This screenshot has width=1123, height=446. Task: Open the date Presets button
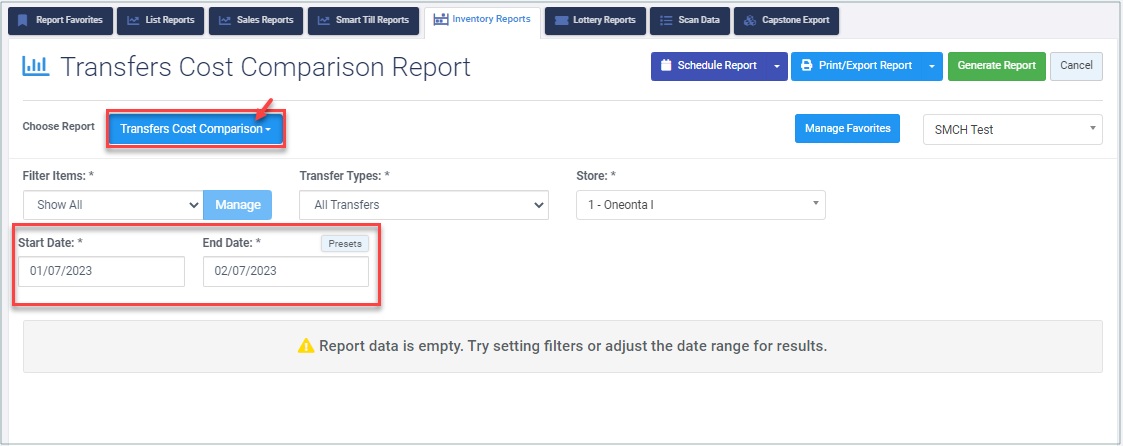click(x=344, y=243)
